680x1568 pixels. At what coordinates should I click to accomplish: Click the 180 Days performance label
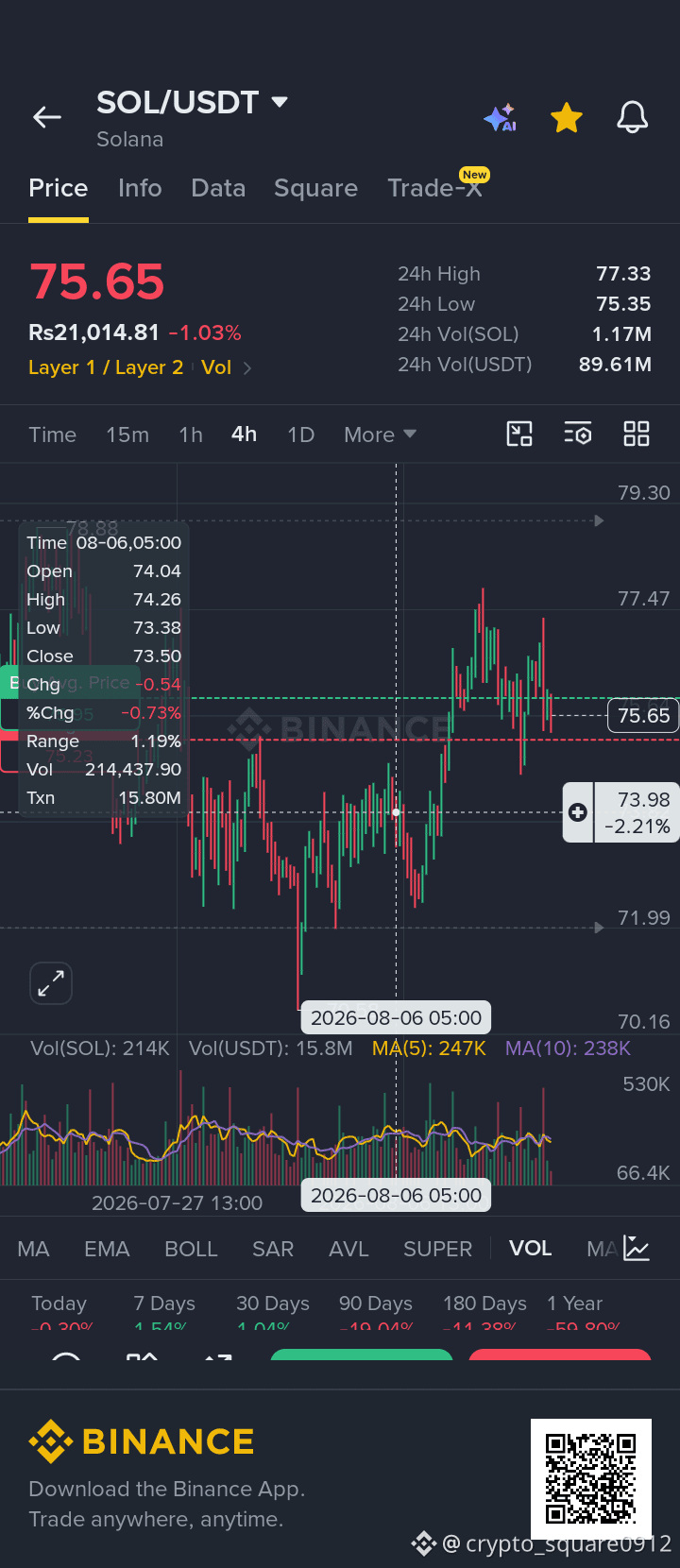tap(484, 1304)
